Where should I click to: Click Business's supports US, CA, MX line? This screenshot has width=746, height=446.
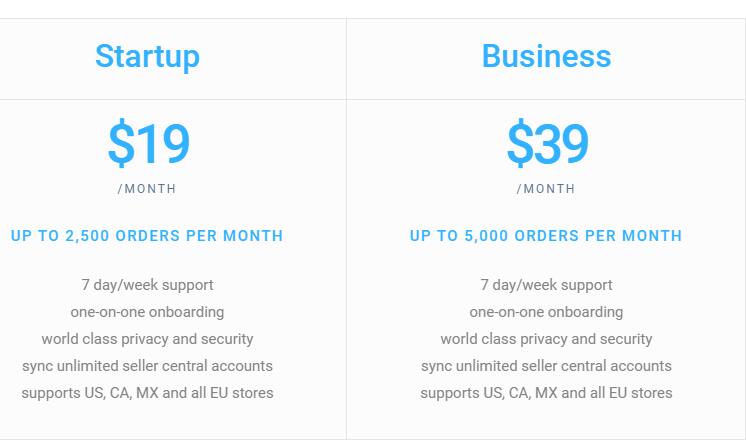(x=546, y=393)
